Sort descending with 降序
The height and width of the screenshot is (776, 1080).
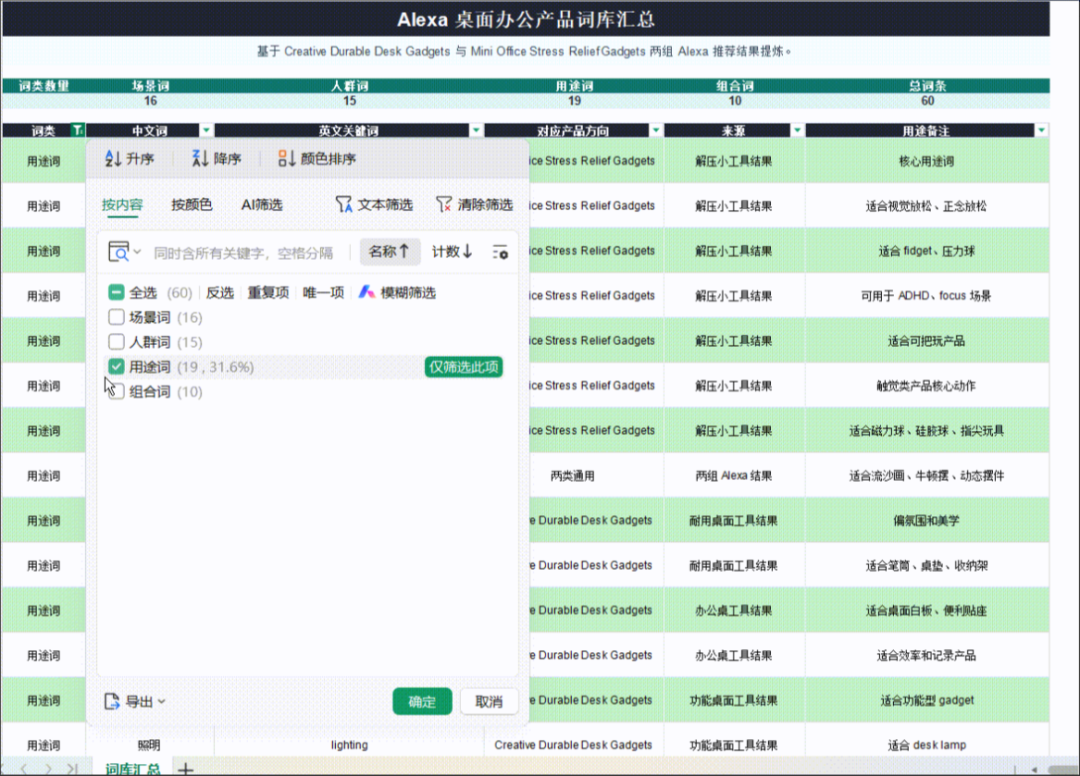216,159
